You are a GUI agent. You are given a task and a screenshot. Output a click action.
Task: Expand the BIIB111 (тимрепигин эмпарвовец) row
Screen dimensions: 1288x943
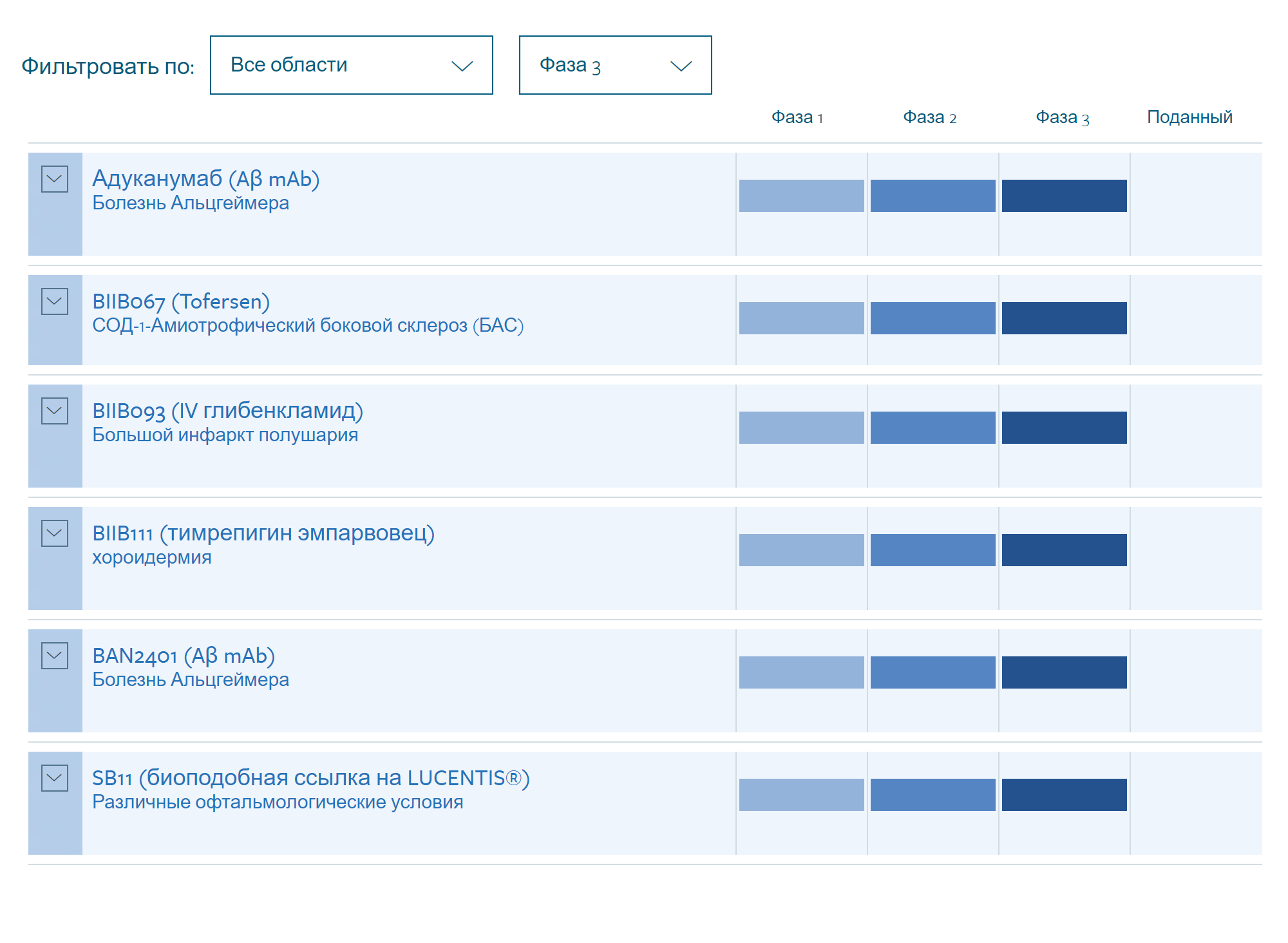(55, 533)
